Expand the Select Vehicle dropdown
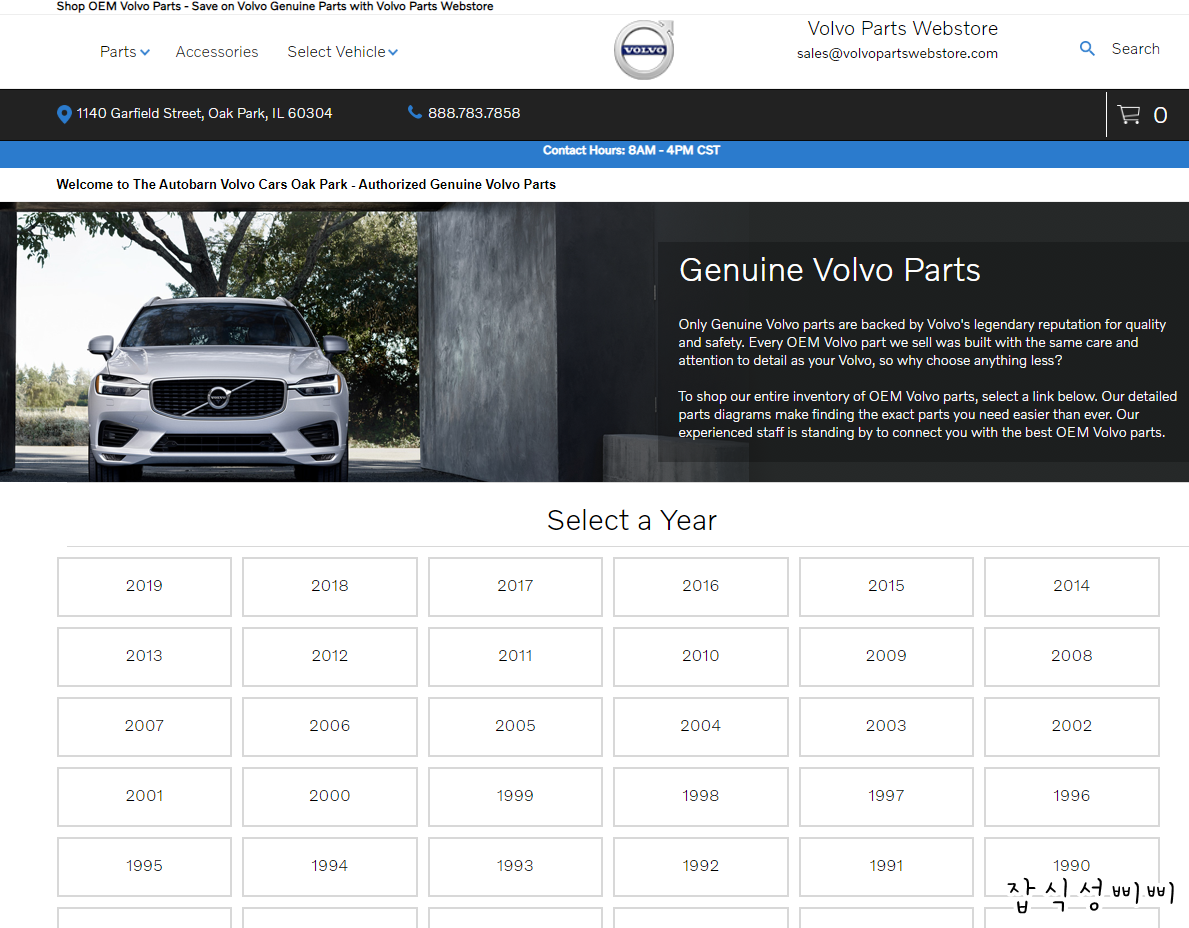Viewport: 1189px width, 928px height. 342,52
